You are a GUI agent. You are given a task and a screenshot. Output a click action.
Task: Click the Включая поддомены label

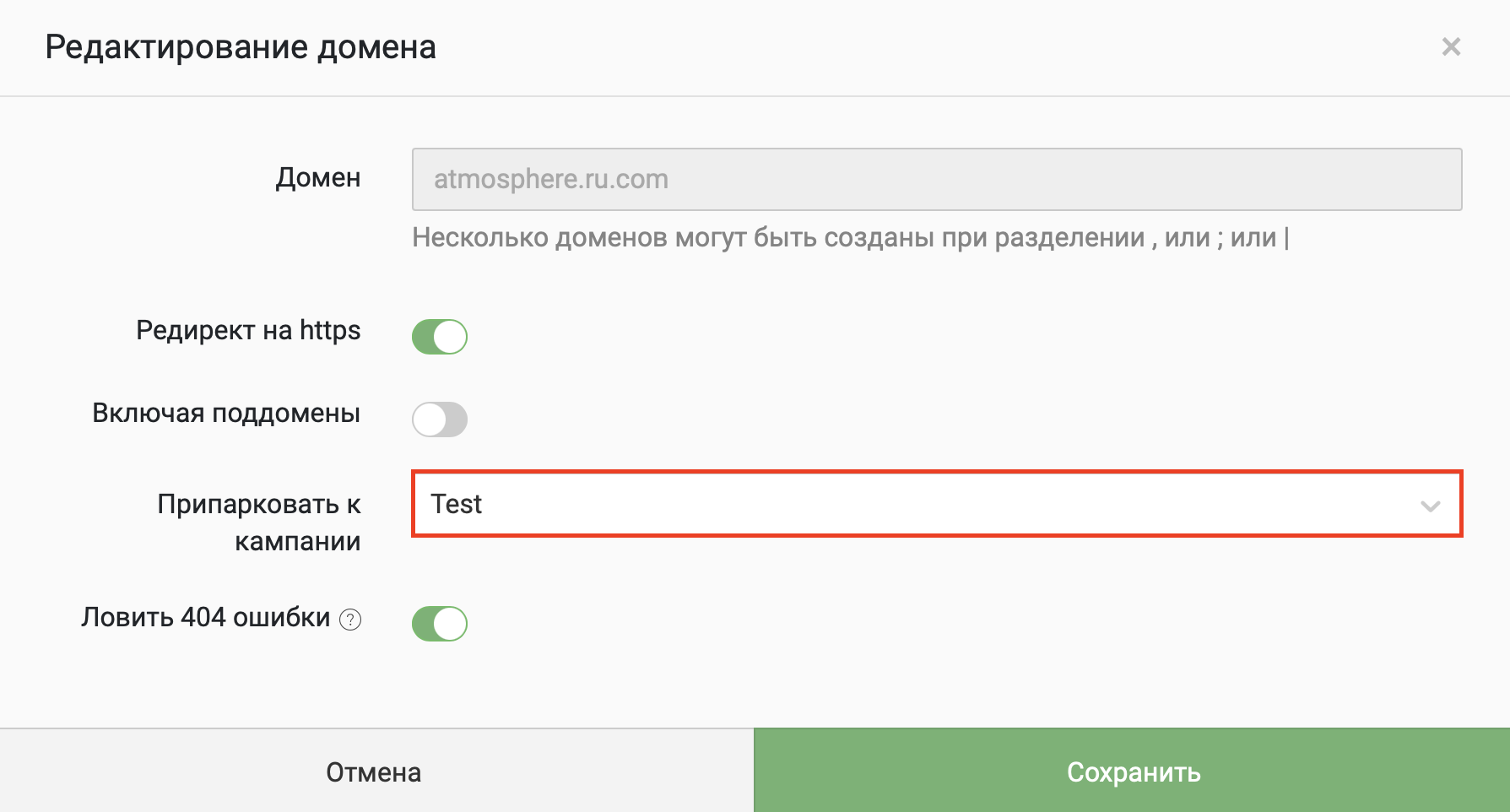[x=226, y=413]
